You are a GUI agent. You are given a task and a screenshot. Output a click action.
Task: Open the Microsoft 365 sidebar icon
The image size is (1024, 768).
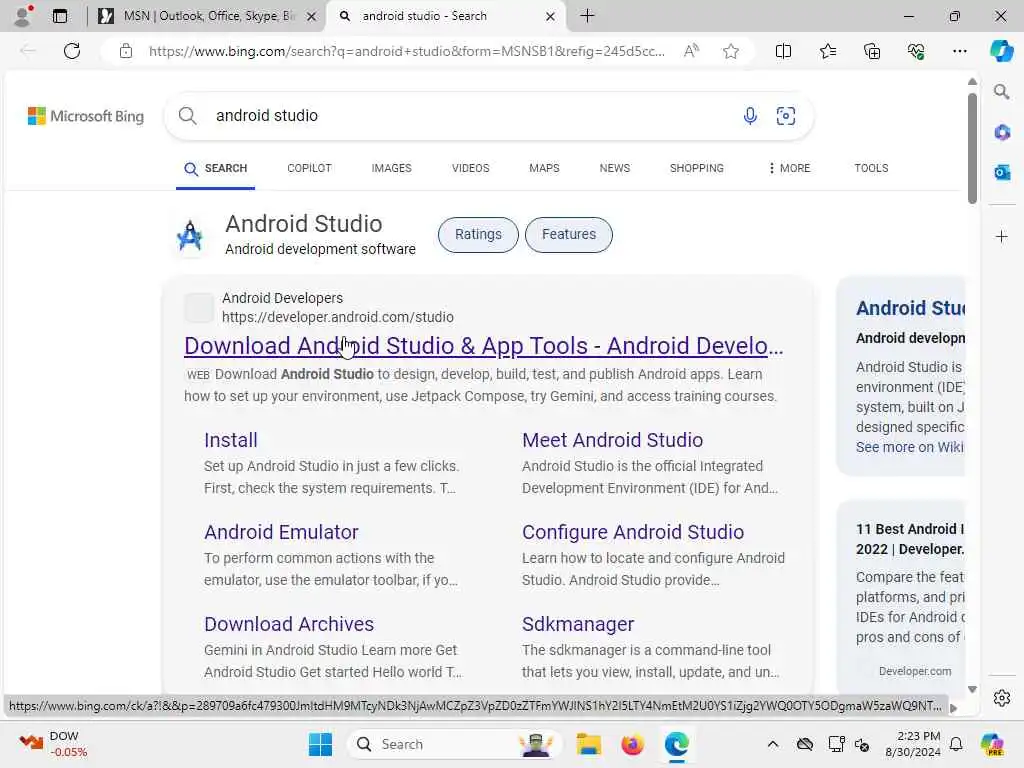pos(1002,133)
